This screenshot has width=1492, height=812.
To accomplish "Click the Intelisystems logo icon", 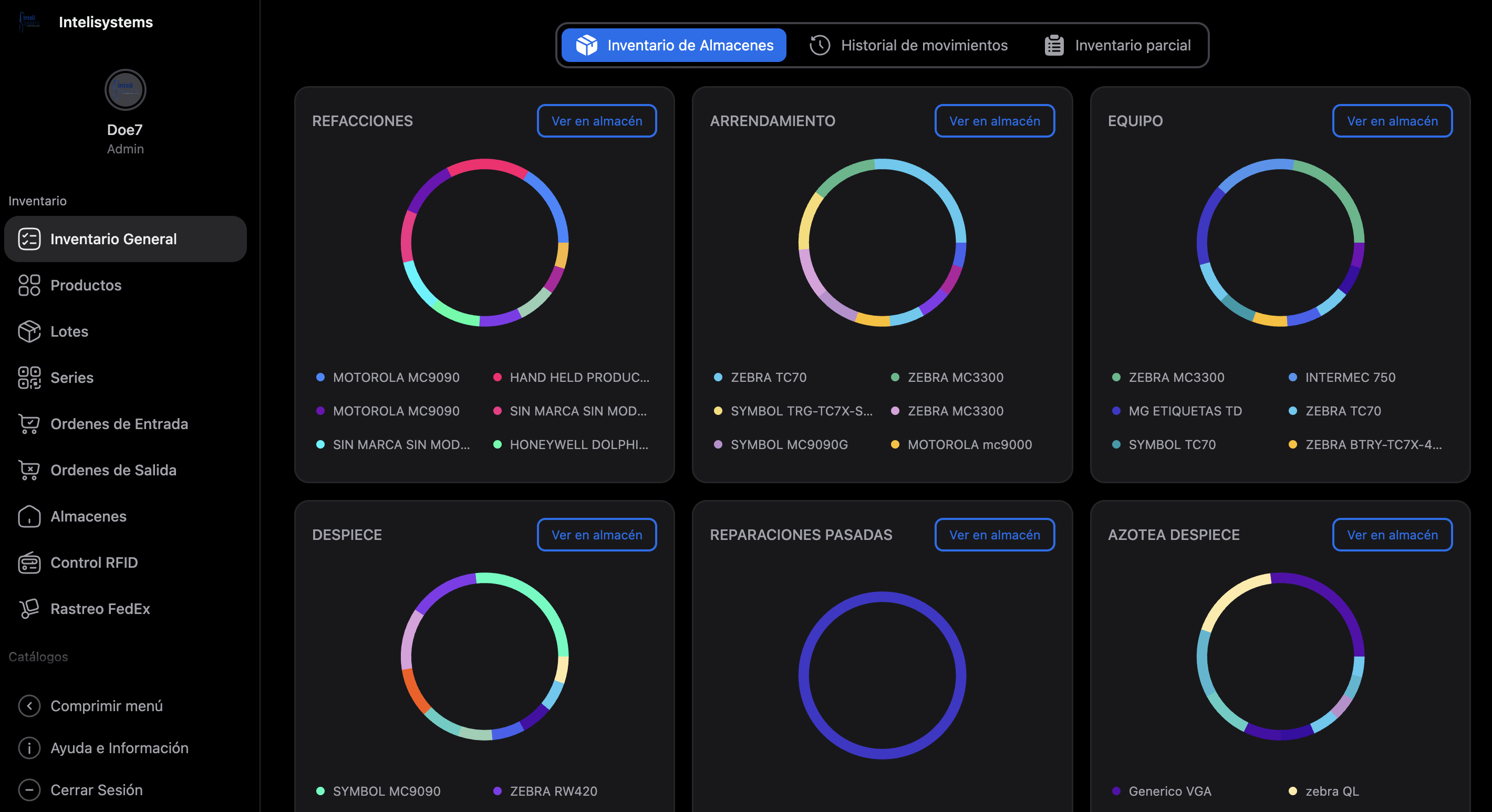I will point(29,22).
